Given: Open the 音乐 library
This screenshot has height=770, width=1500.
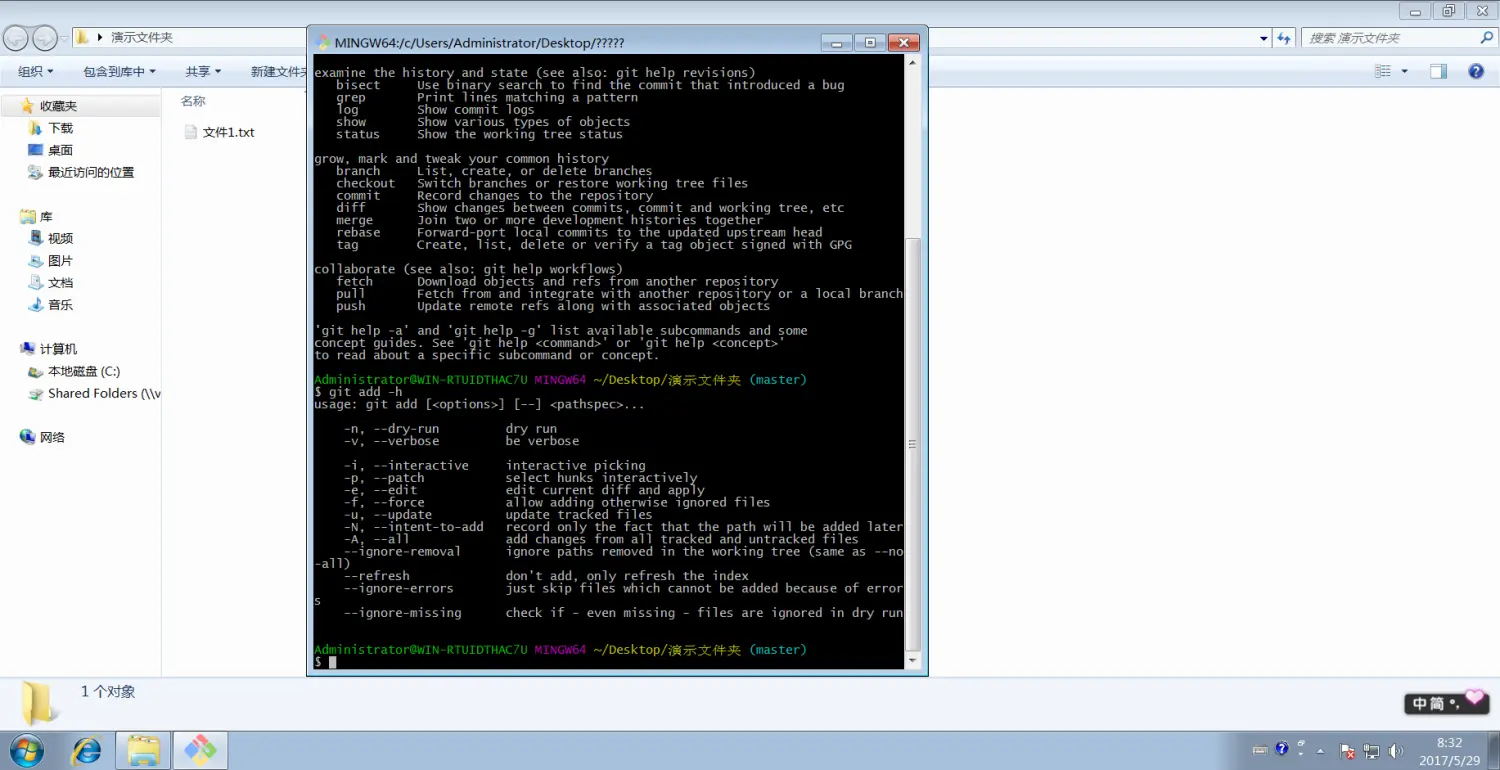Looking at the screenshot, I should point(61,304).
